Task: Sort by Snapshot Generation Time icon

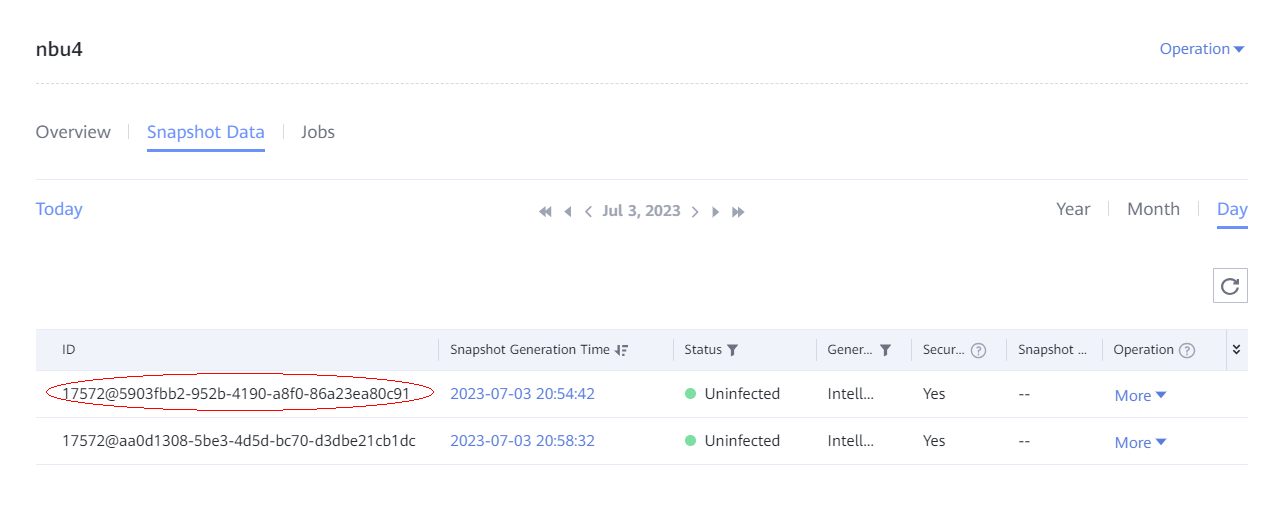Action: 622,350
